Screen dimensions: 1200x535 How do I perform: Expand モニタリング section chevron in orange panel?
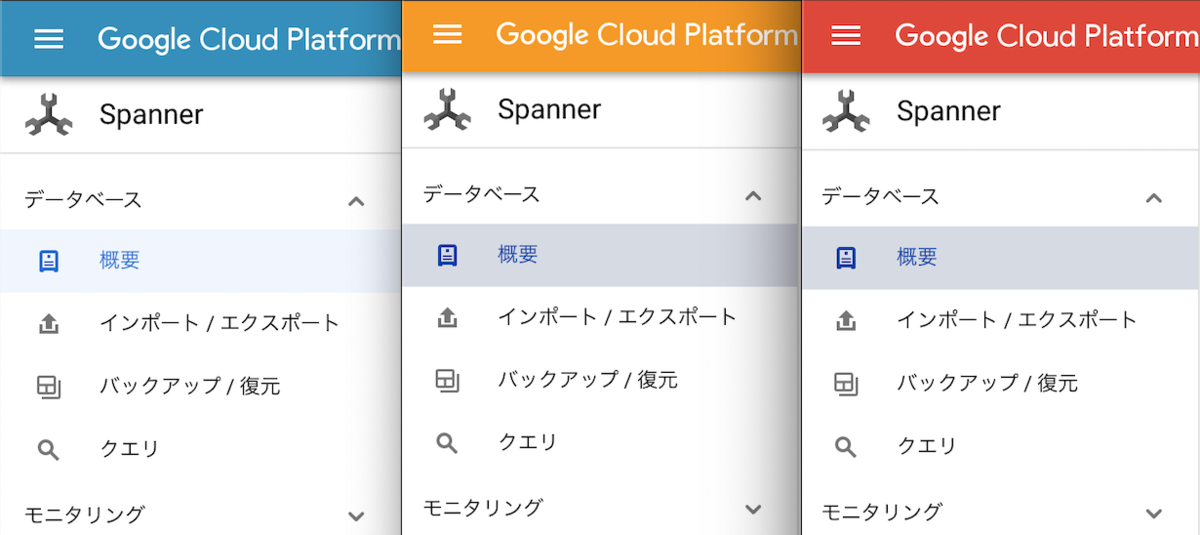click(x=755, y=509)
